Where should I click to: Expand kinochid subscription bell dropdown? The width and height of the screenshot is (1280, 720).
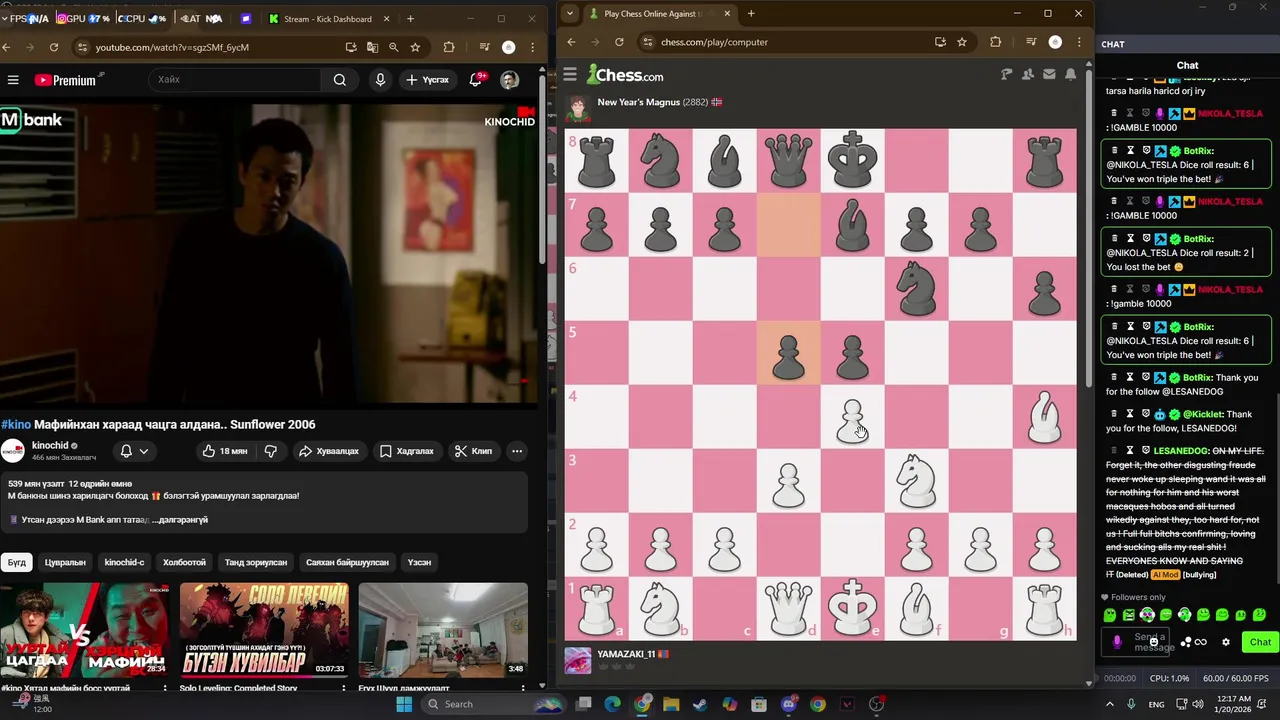pos(134,451)
